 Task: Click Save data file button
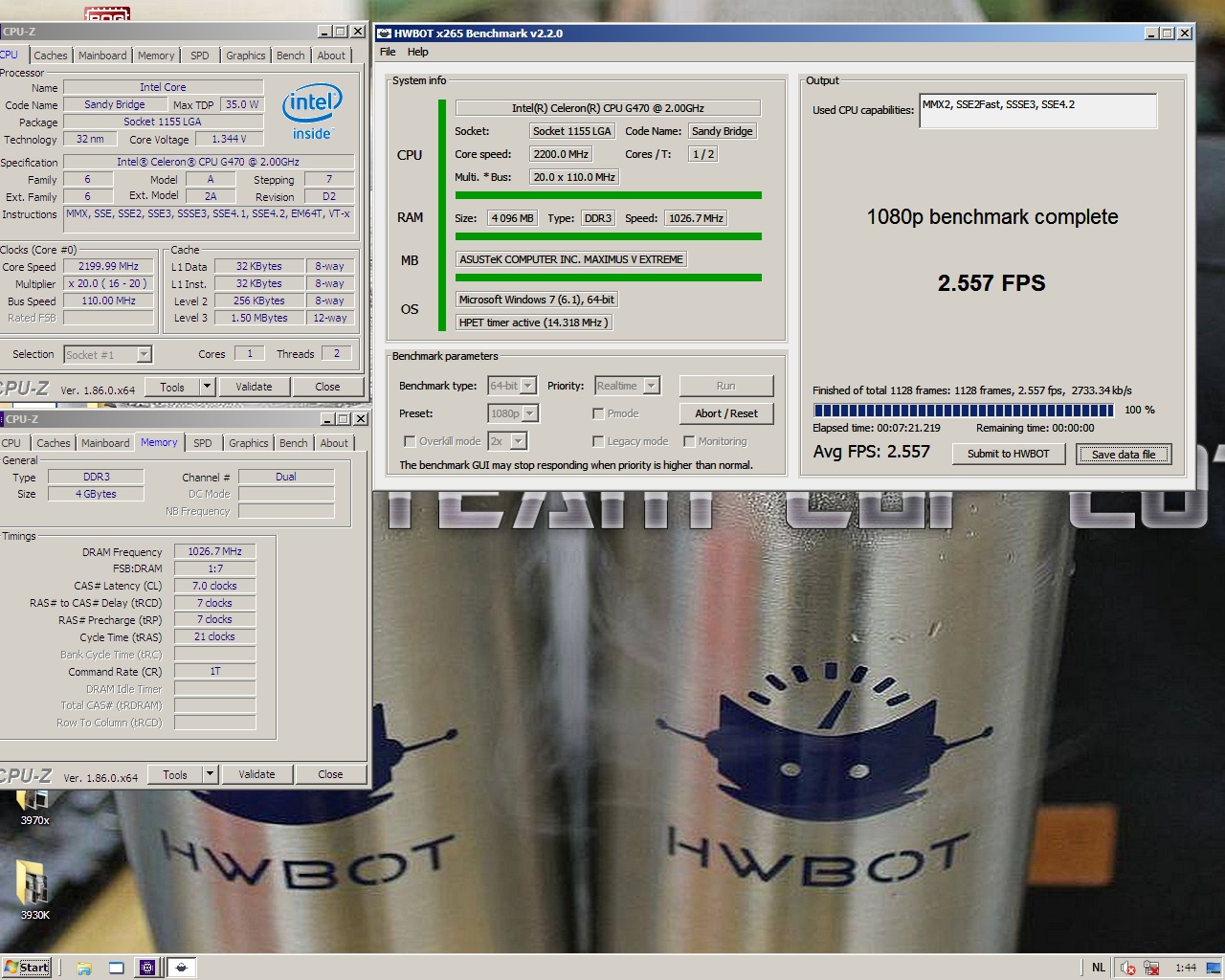pos(1124,454)
